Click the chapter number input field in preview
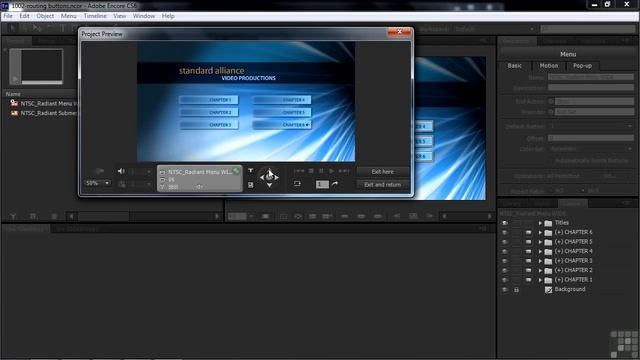 [x=322, y=184]
